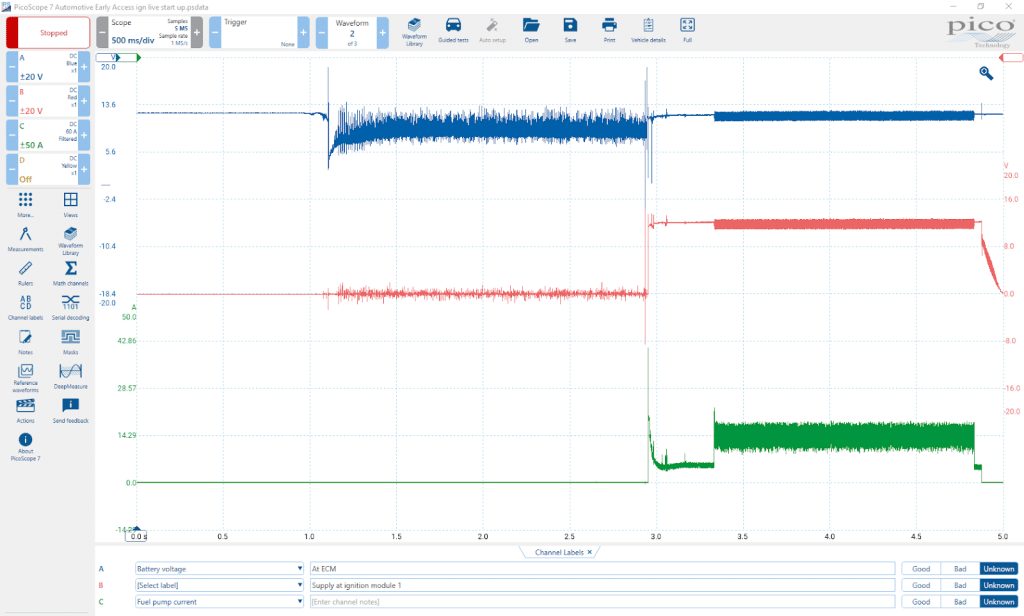The height and width of the screenshot is (616, 1024).
Task: Open Guided tests car icon
Action: [453, 31]
